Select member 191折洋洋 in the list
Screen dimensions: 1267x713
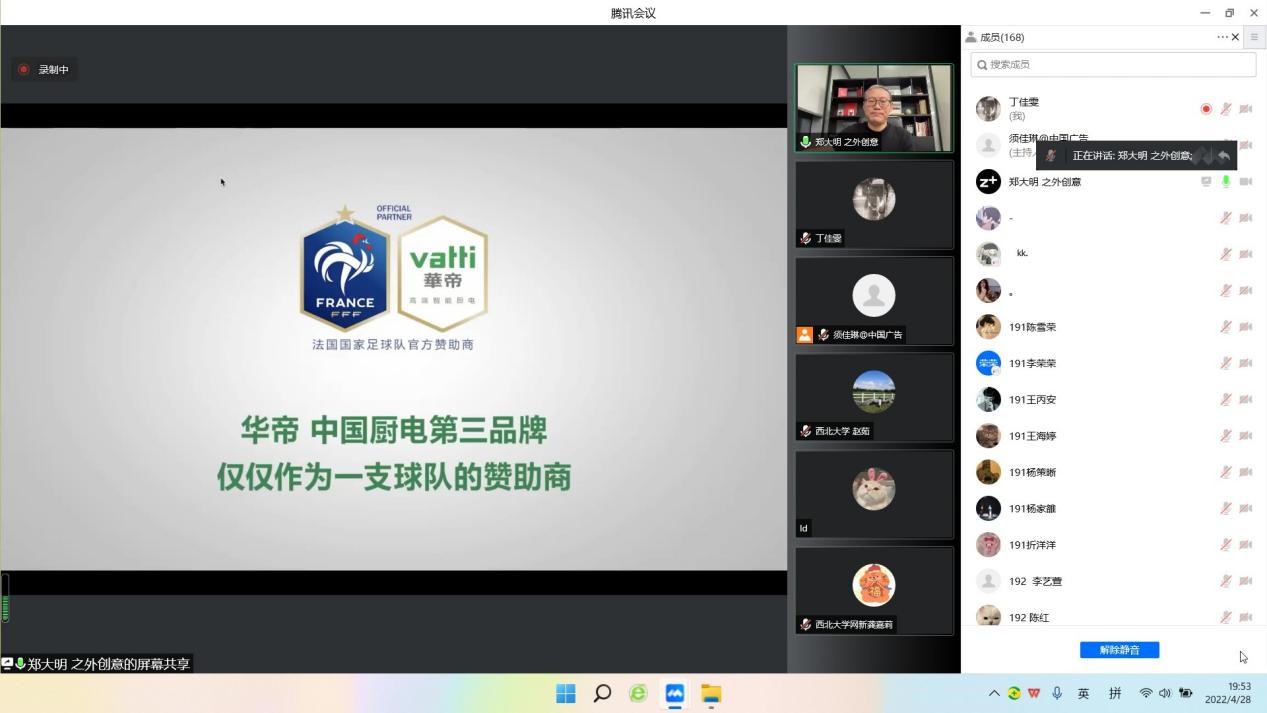tap(1113, 545)
